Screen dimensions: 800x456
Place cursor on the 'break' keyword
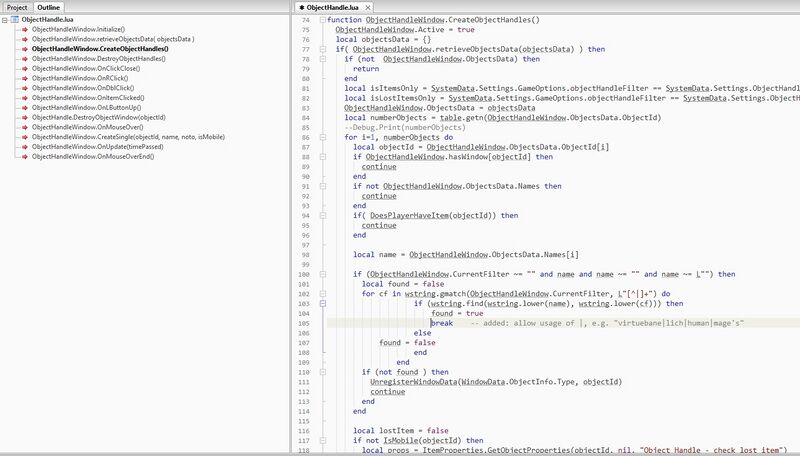[x=442, y=323]
